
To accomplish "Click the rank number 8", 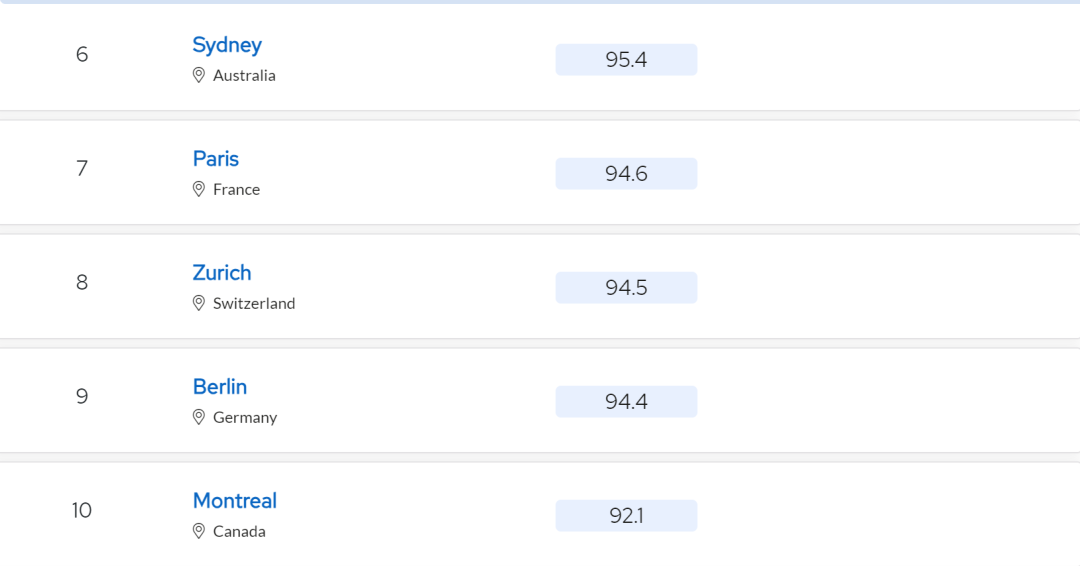I will [82, 282].
